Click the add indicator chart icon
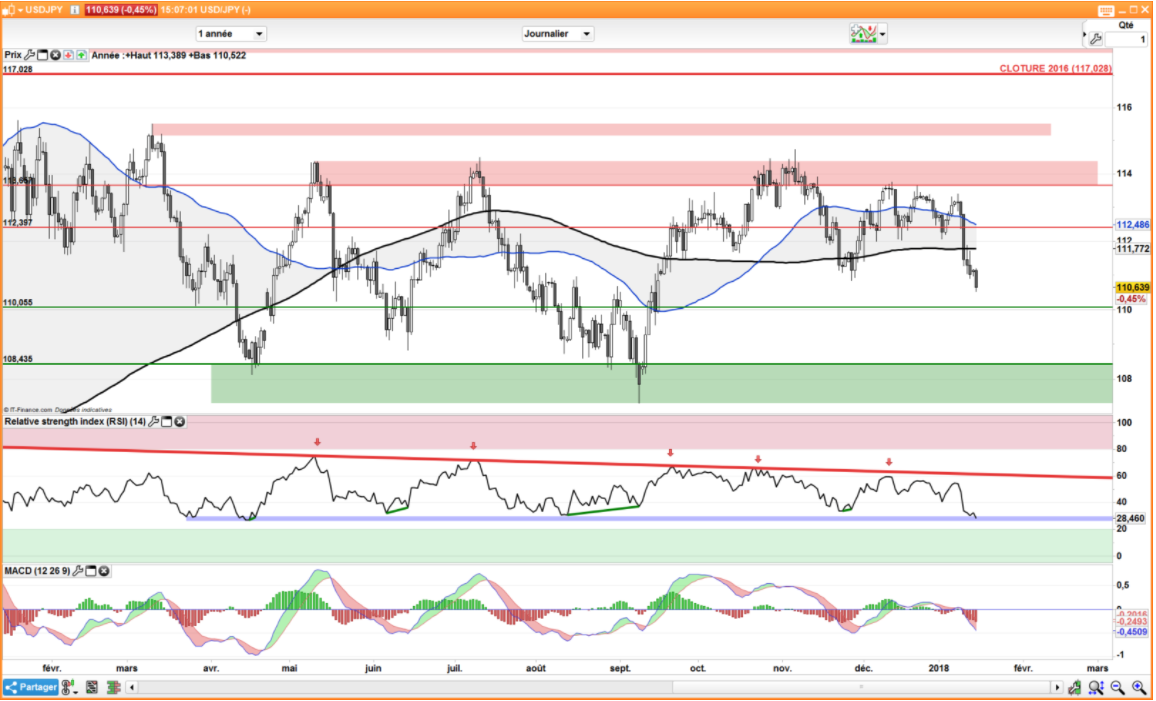This screenshot has height=701, width=1156. pos(863,33)
